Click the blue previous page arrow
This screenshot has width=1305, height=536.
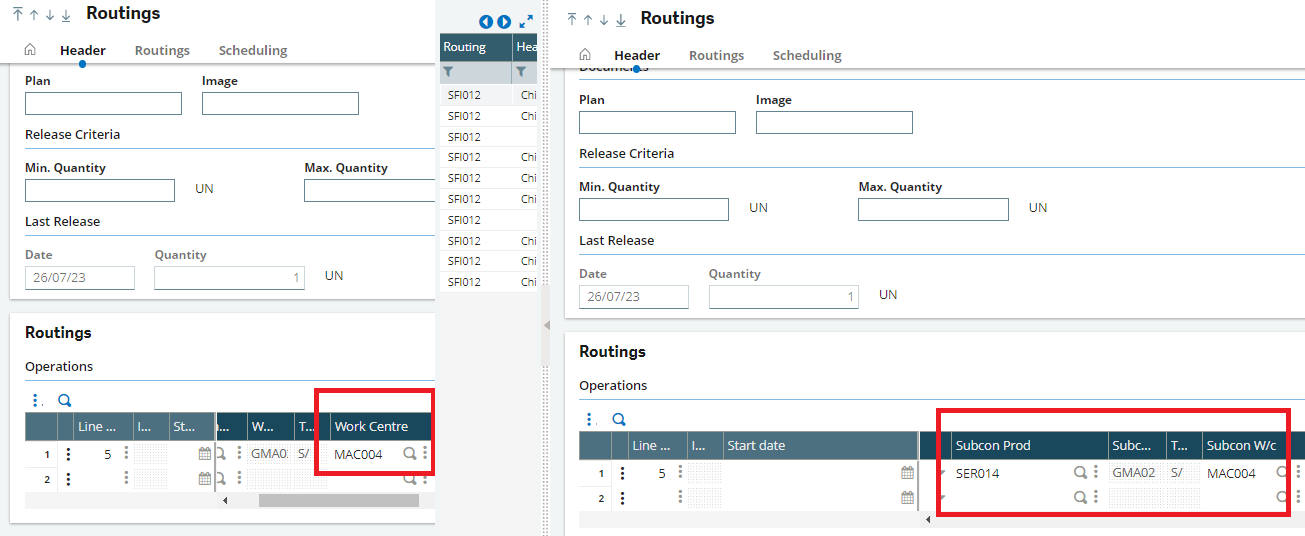click(x=486, y=21)
